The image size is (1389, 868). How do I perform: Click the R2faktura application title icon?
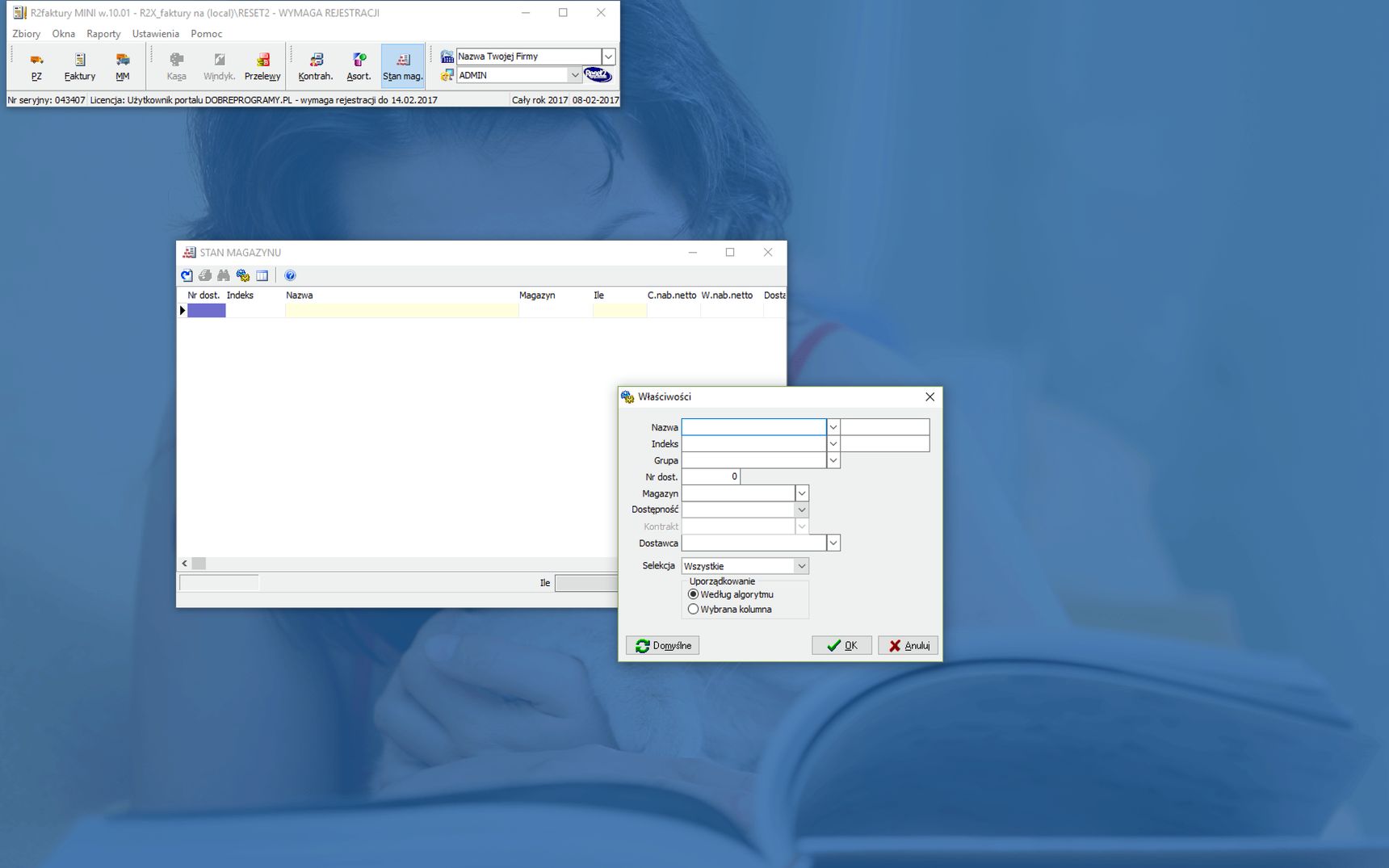pyautogui.click(x=19, y=13)
